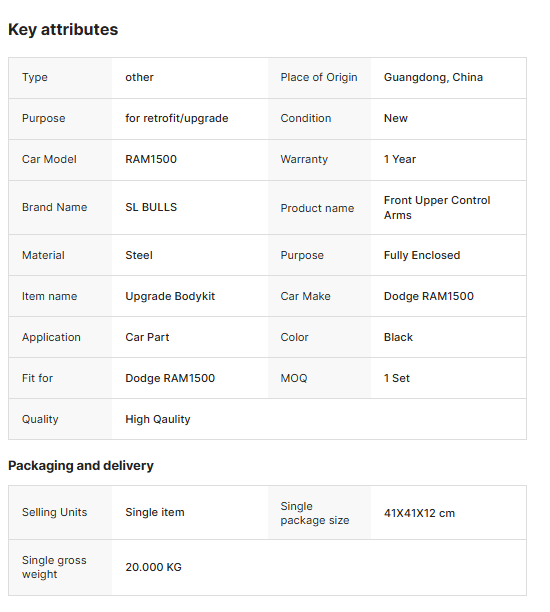Image resolution: width=550 pixels, height=612 pixels.
Task: Click the 1 Set MOQ value
Action: point(397,378)
